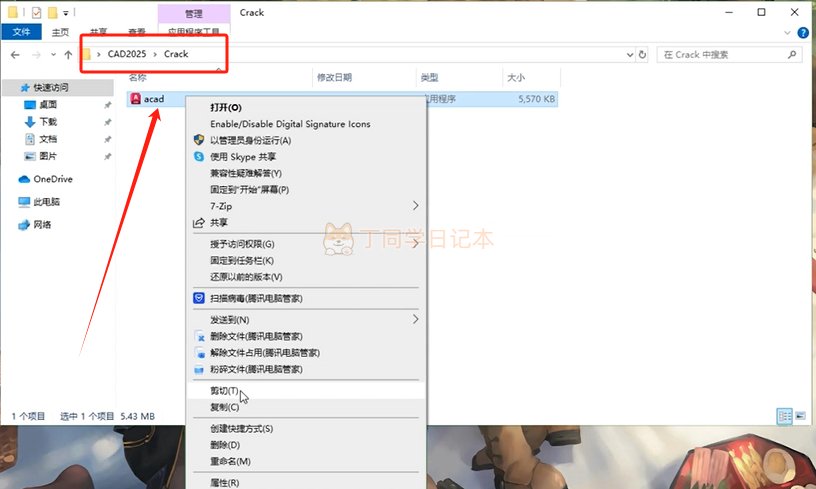816x489 pixels.
Task: Choose Enable/Disable Digital Signature Icons
Action: click(x=307, y=124)
